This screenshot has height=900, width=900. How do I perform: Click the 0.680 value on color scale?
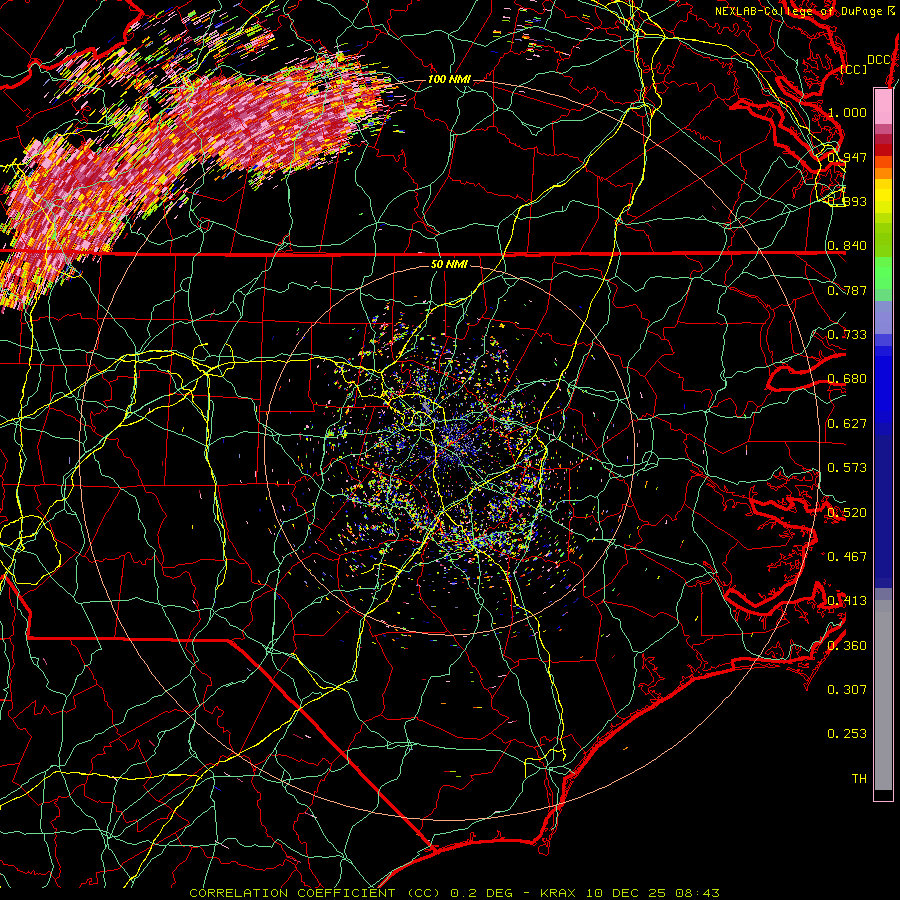point(847,379)
